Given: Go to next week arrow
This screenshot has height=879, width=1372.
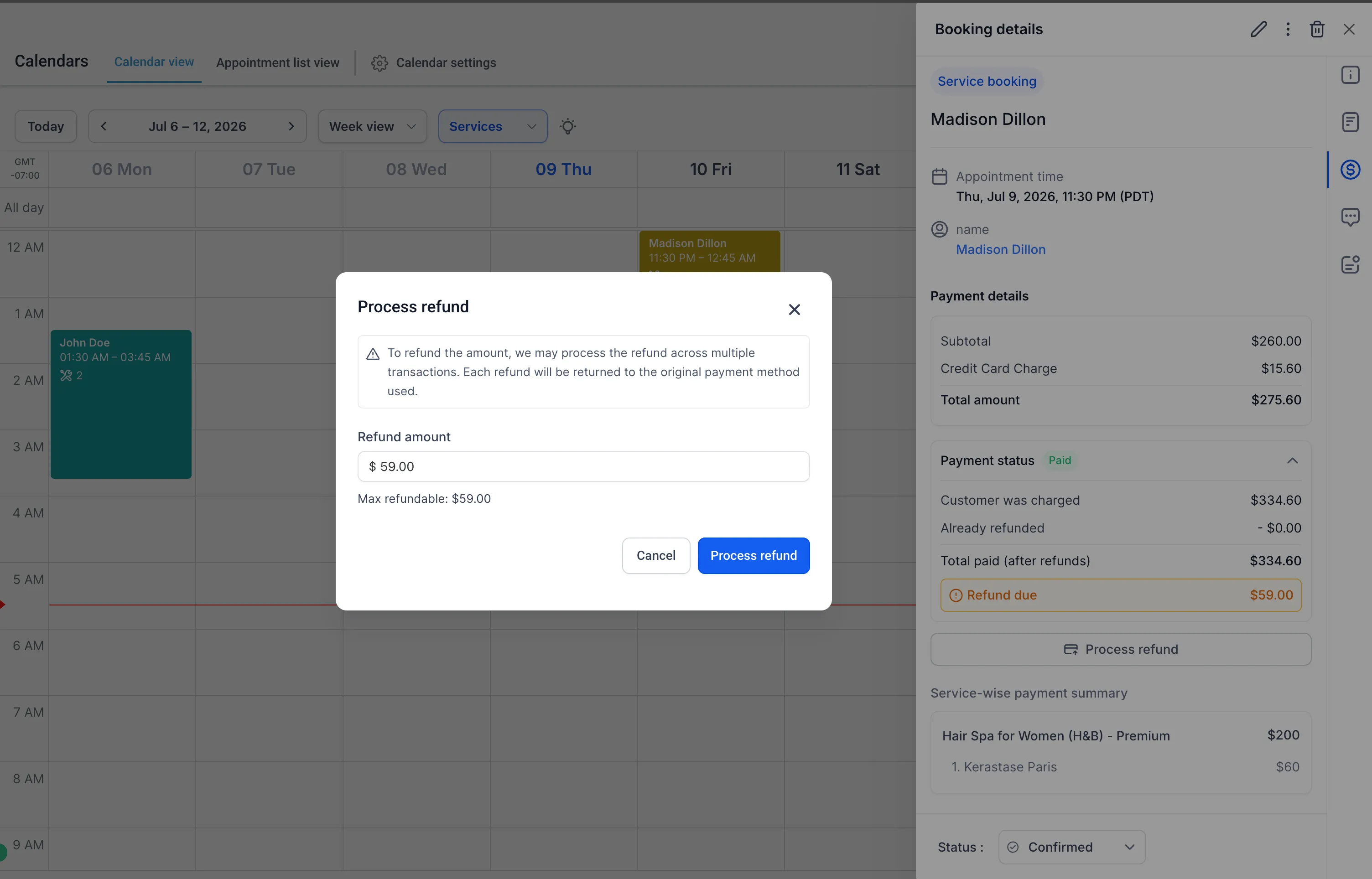Looking at the screenshot, I should (x=291, y=126).
